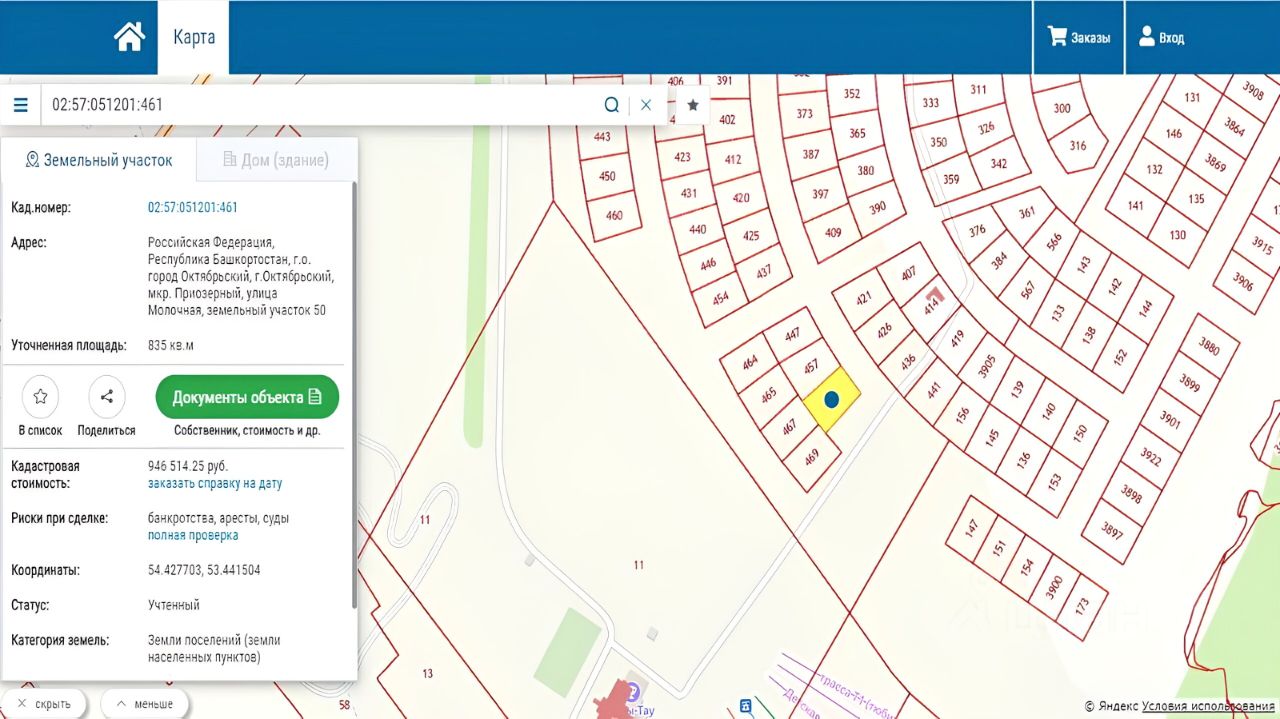Open the cadastral number link 02:57:051201:461
The width and height of the screenshot is (1280, 719).
pyautogui.click(x=193, y=208)
